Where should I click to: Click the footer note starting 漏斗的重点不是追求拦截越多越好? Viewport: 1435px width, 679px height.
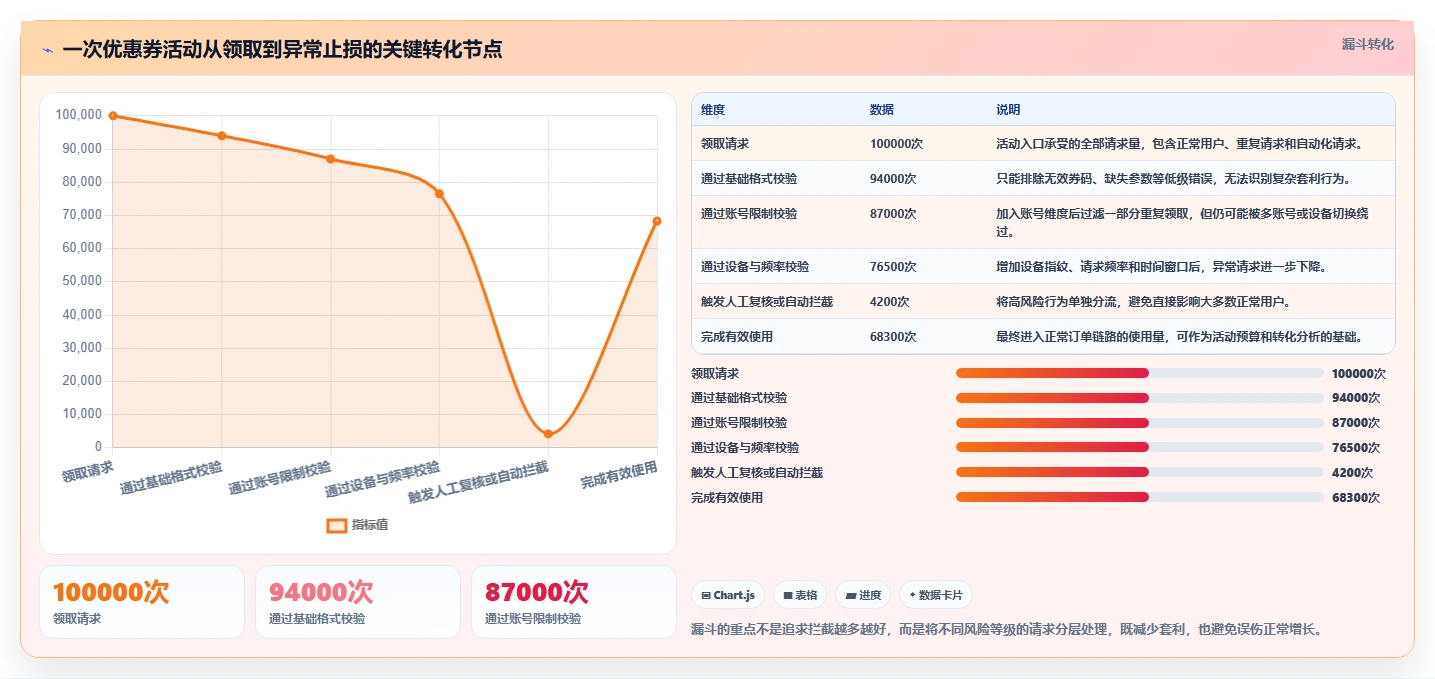tap(1007, 630)
